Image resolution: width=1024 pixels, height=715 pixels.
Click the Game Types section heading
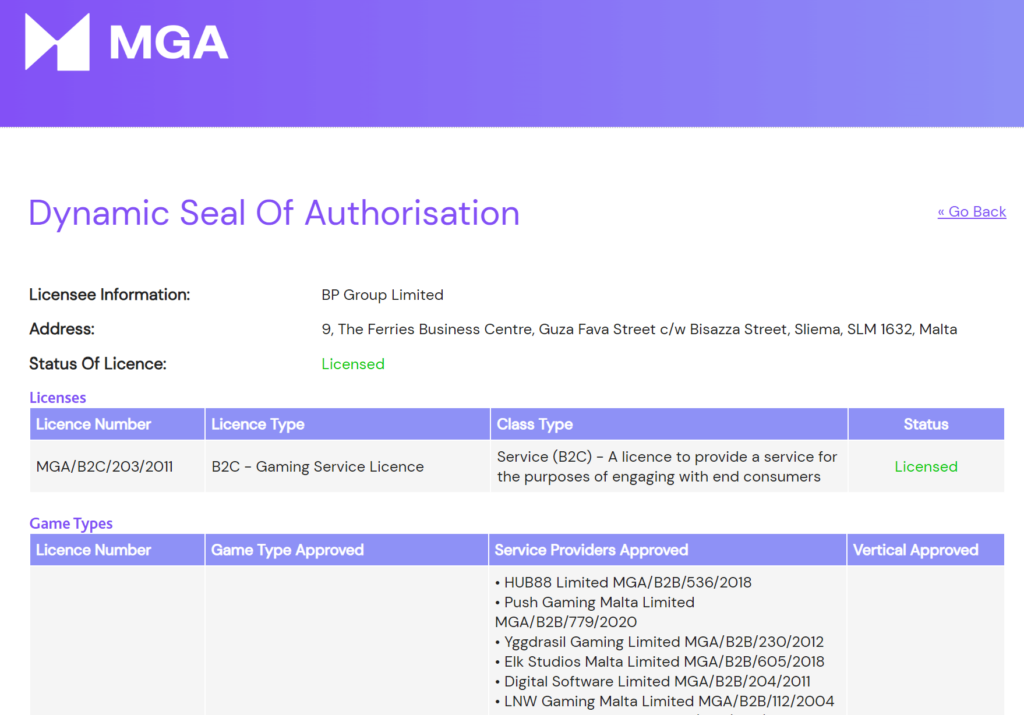[71, 524]
